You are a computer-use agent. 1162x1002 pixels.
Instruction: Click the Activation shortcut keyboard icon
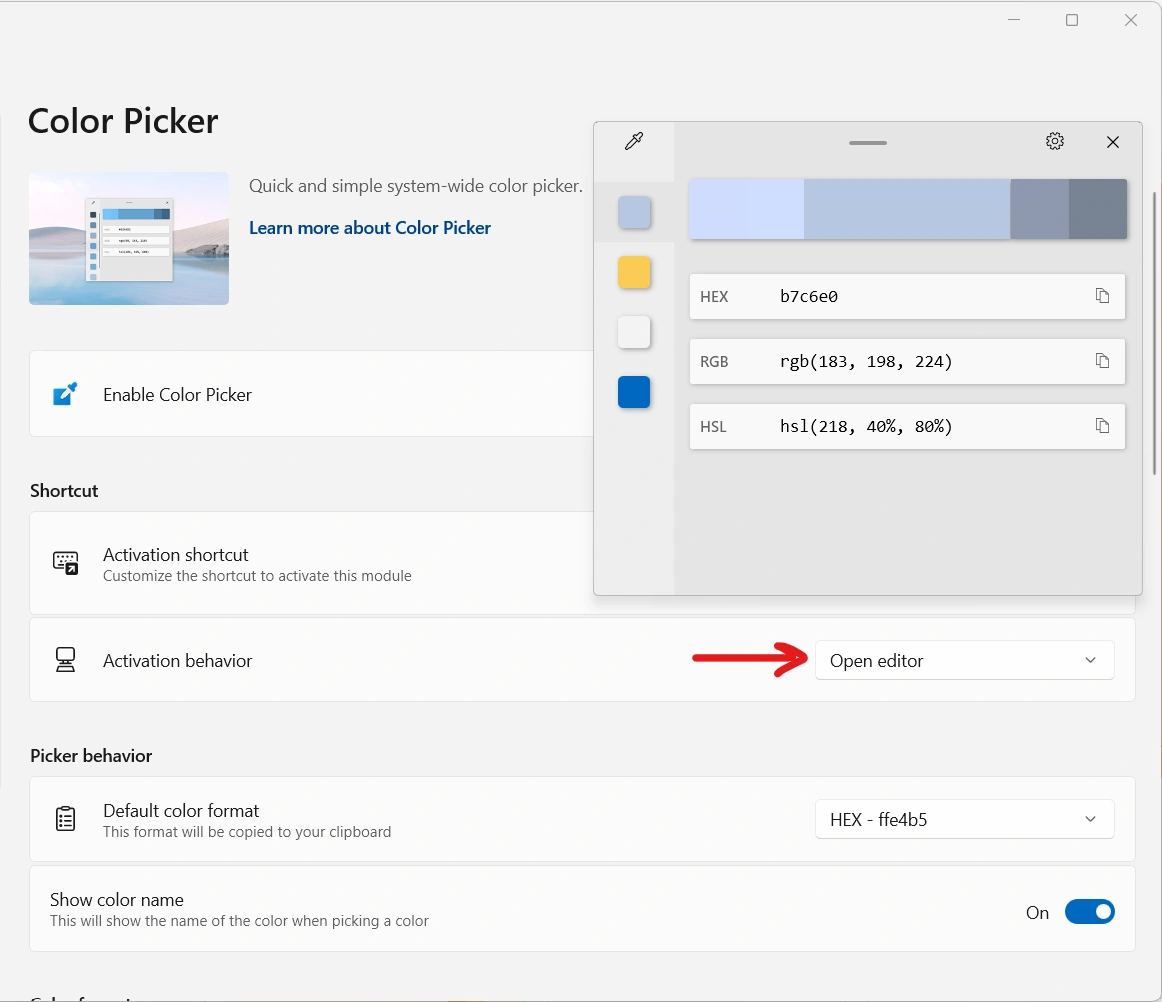pyautogui.click(x=65, y=563)
